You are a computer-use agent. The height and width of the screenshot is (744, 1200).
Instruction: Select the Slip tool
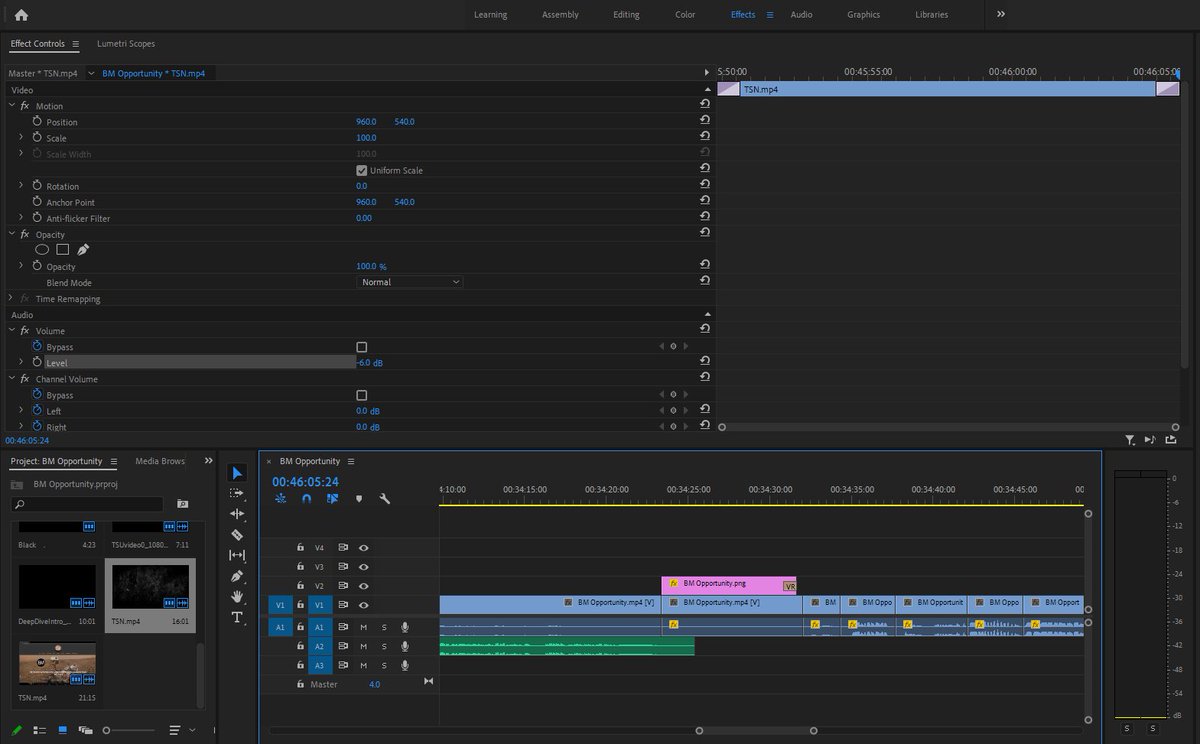coord(237,555)
